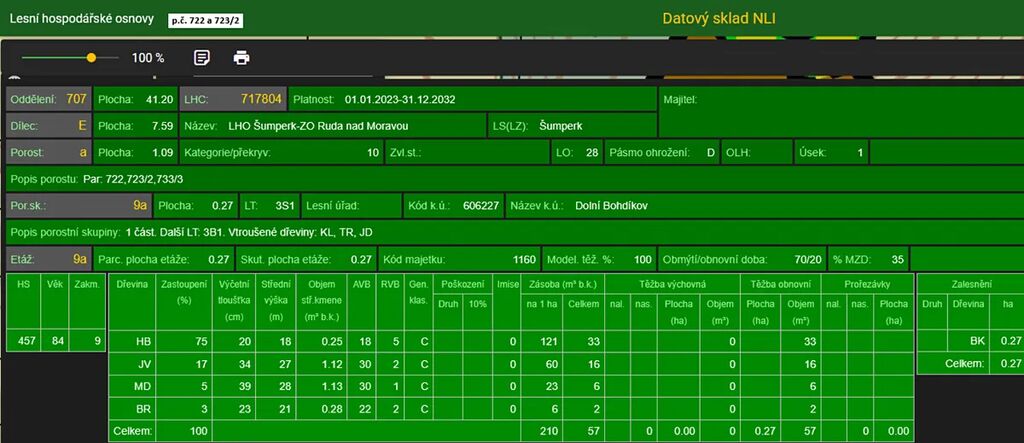Click the Etáž 9a field
The width and height of the screenshot is (1024, 443).
click(x=48, y=259)
